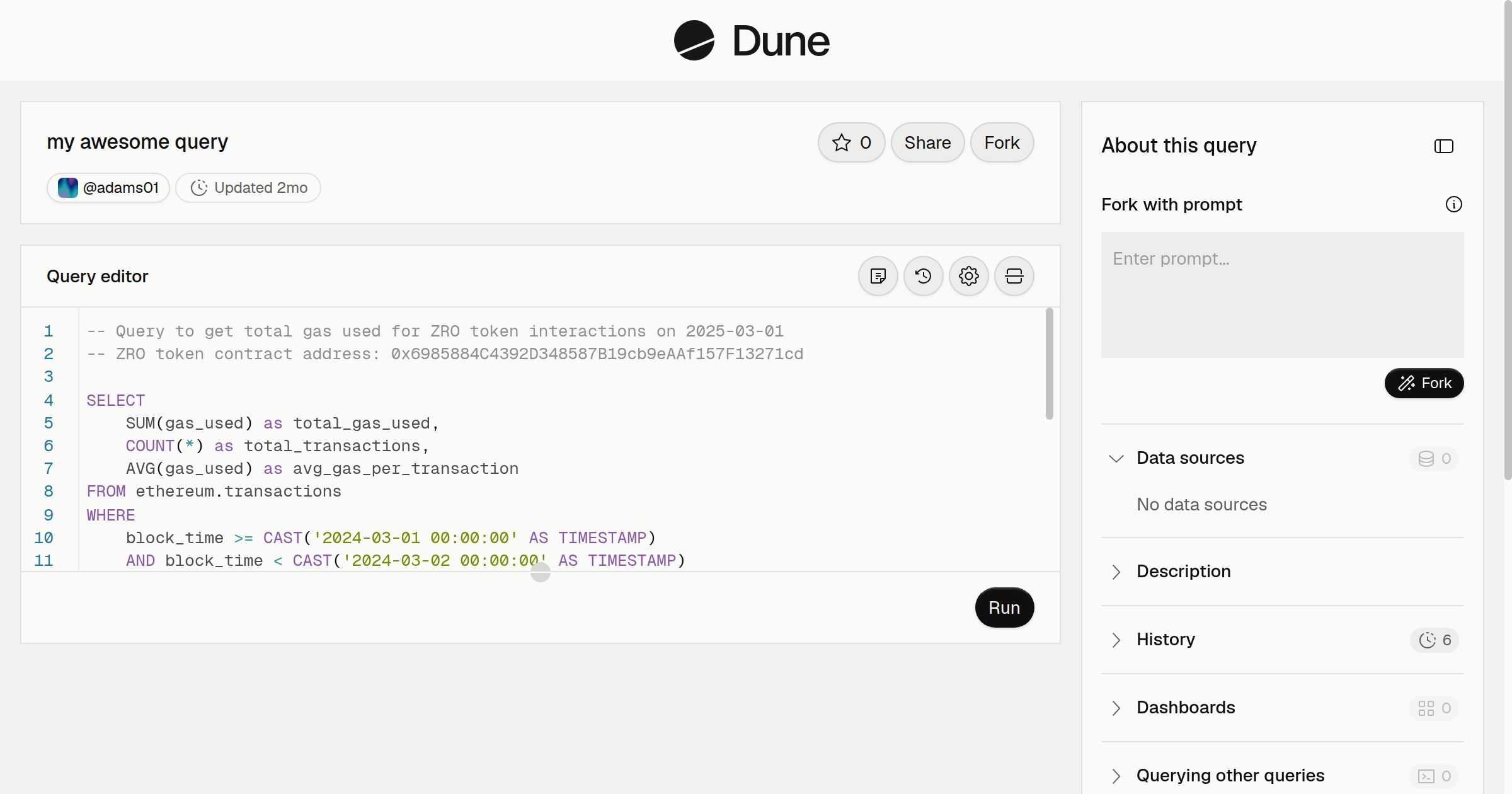Click the query editor vertical scrollbar
The image size is (1512, 794).
coord(1049,364)
